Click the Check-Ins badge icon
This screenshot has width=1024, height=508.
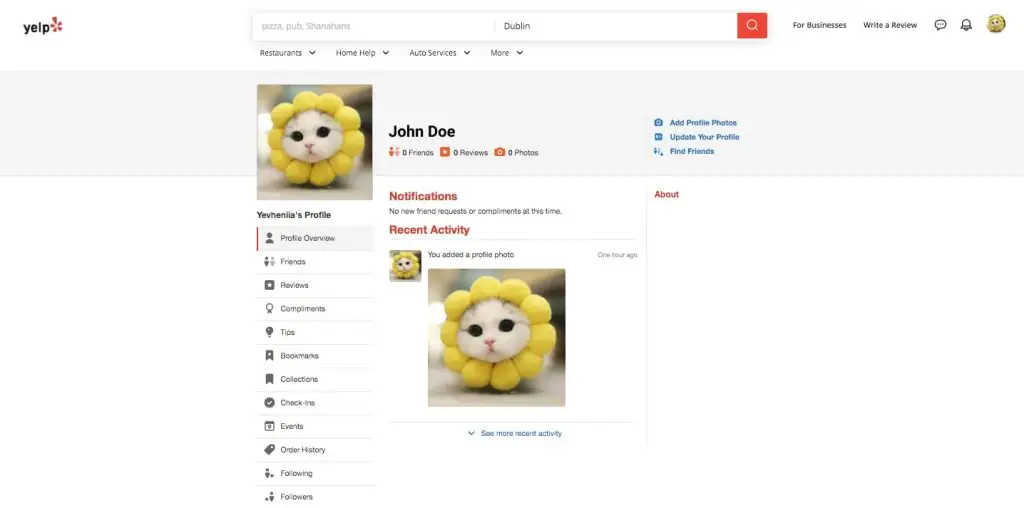[x=269, y=402]
